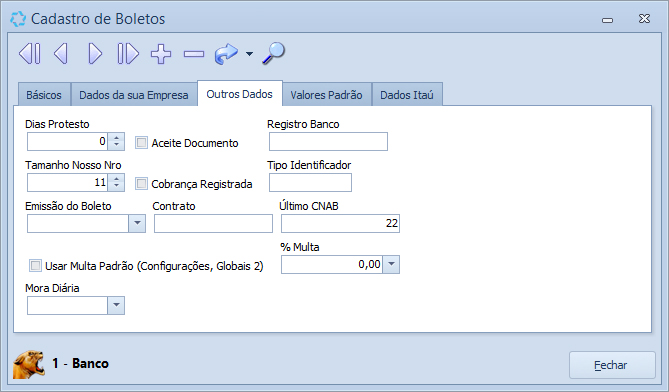Open the arrow button's dropdown menu
This screenshot has width=669, height=392.
pyautogui.click(x=250, y=54)
